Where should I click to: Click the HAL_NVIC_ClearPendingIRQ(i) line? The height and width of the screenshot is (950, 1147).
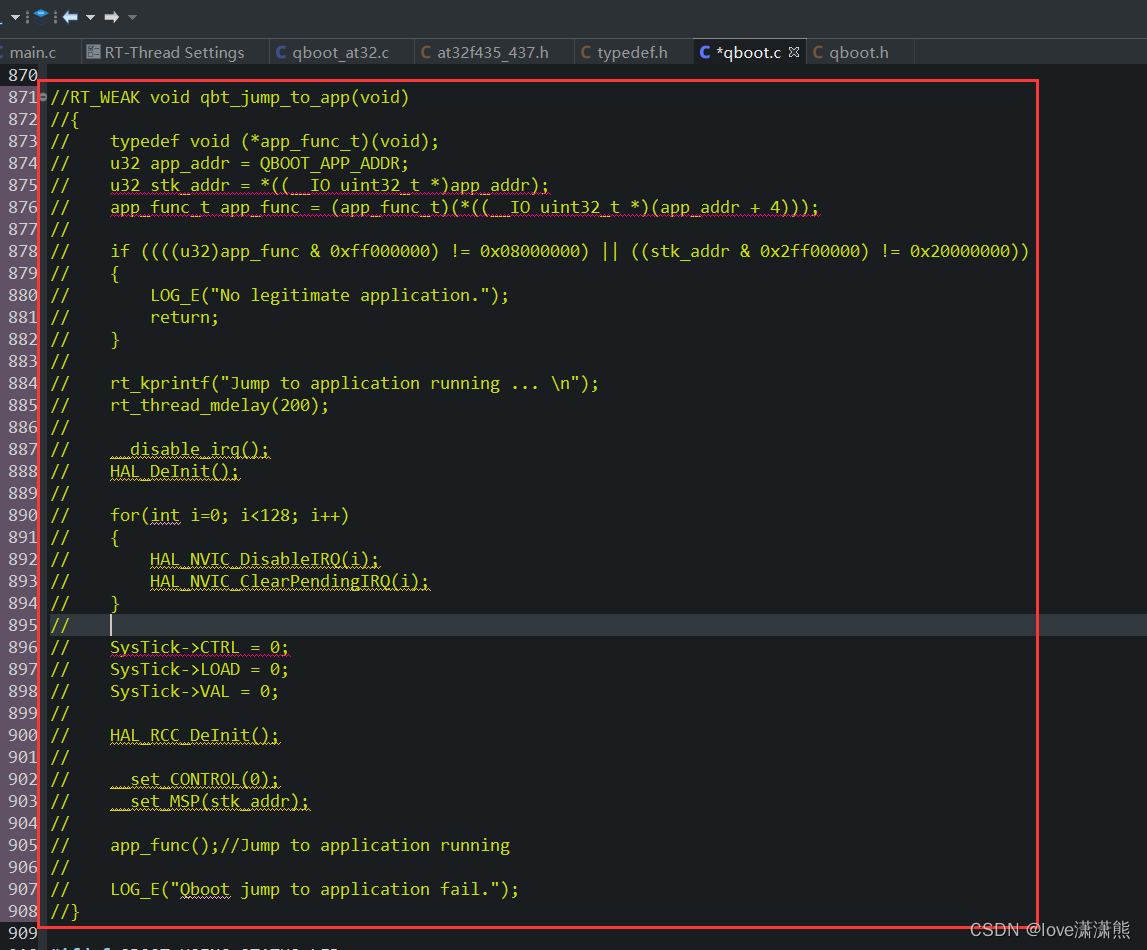(290, 581)
